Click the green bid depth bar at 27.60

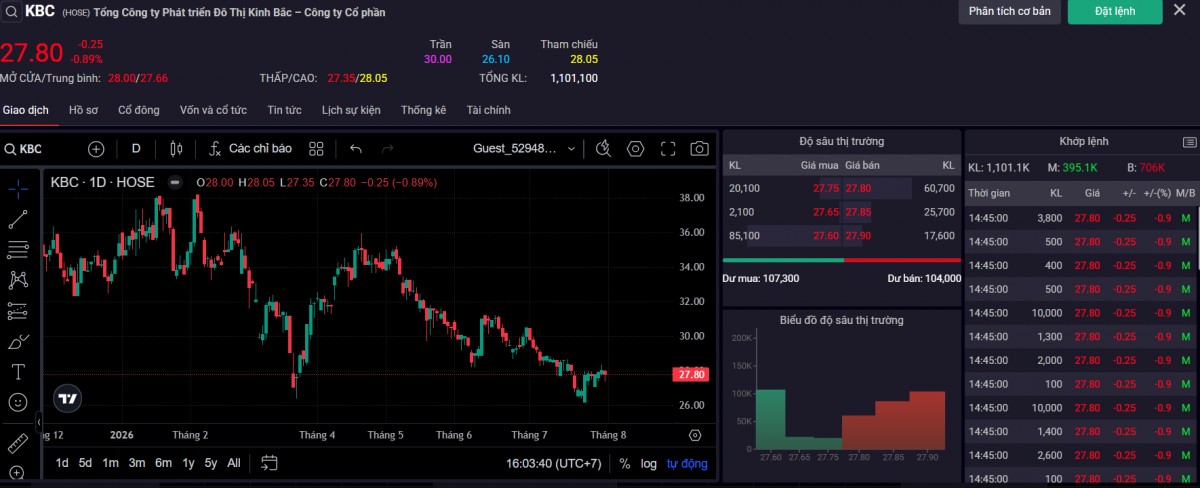coord(771,418)
